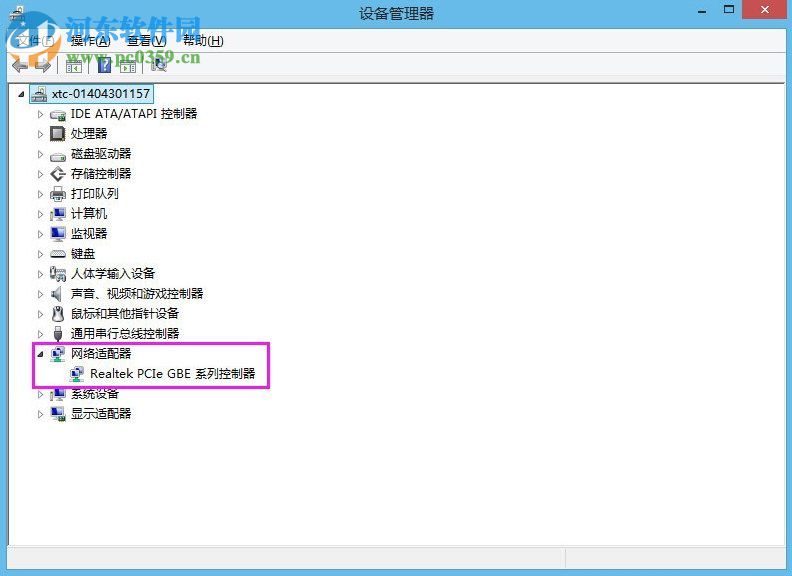Click the IDE ATA/ATAPI controller icon
Image resolution: width=792 pixels, height=576 pixels.
[x=58, y=115]
